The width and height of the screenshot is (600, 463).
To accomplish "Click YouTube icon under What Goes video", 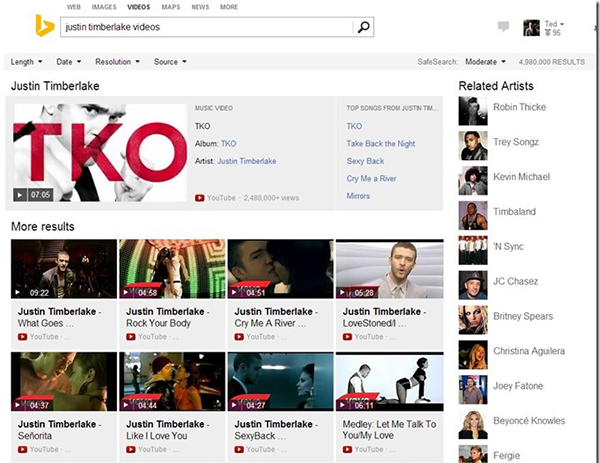I will tap(22, 337).
